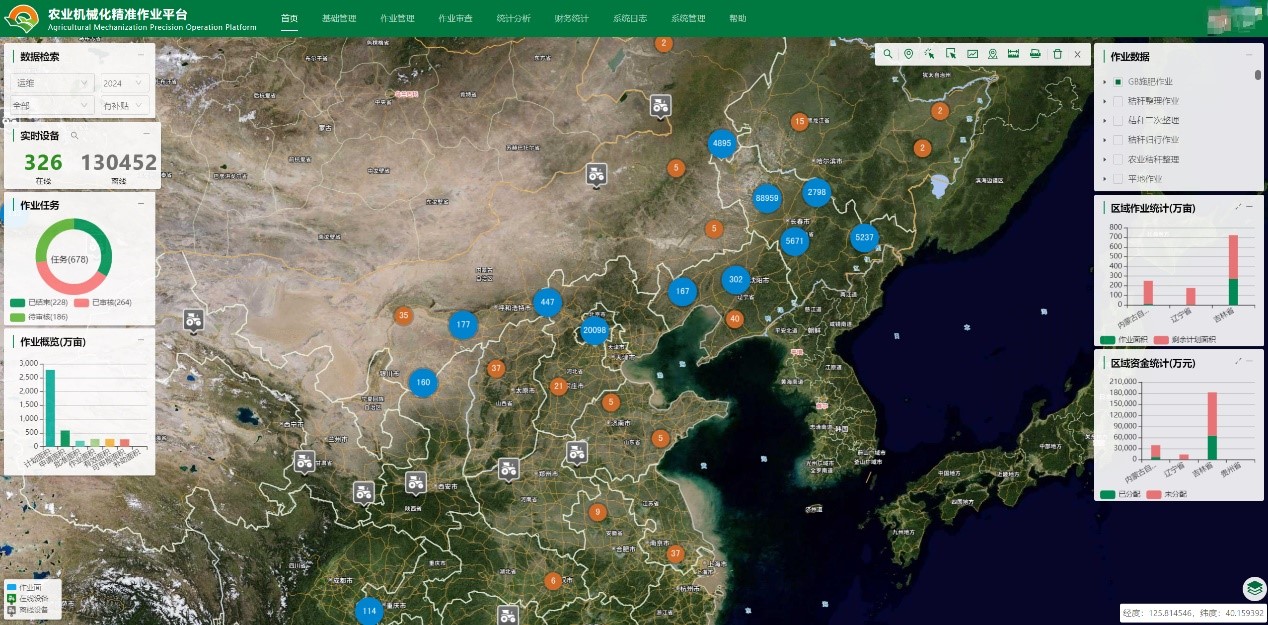The image size is (1268, 625).
Task: Open the layer switcher icon
Action: click(1254, 588)
